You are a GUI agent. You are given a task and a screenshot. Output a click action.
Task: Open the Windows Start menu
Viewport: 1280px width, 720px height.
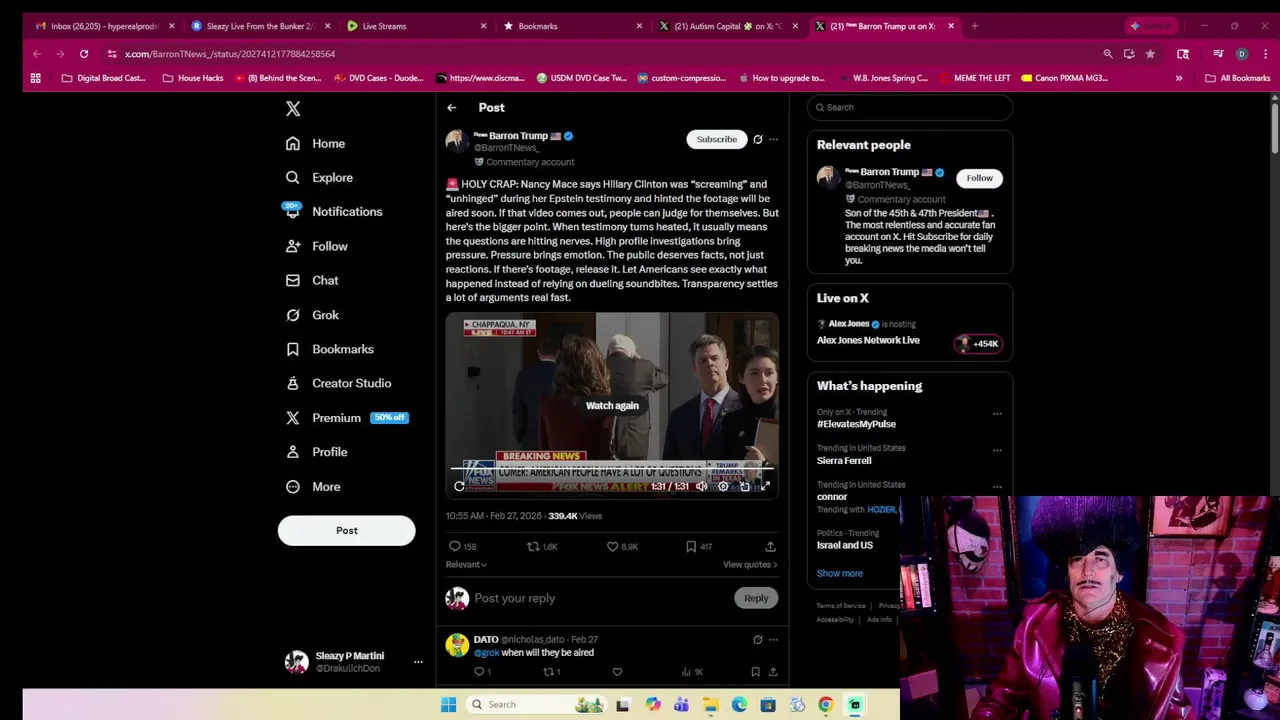pyautogui.click(x=449, y=705)
